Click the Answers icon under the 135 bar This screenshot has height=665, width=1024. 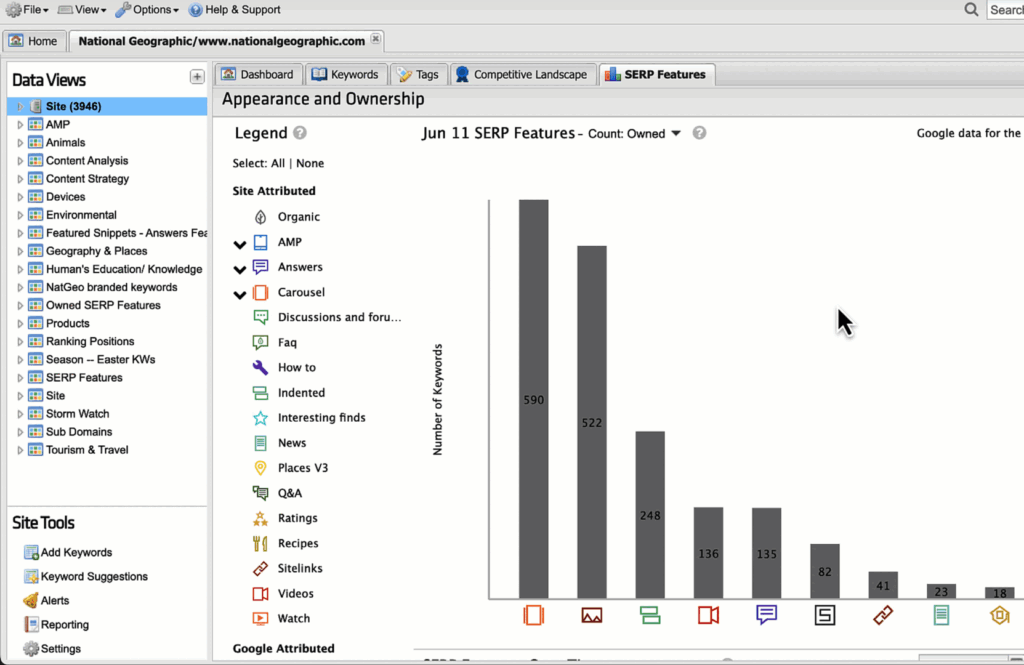(x=767, y=615)
